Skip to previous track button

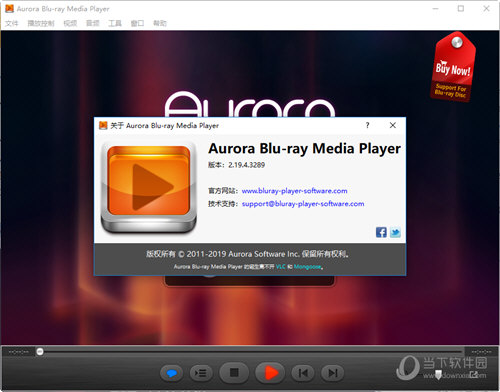pos(303,373)
